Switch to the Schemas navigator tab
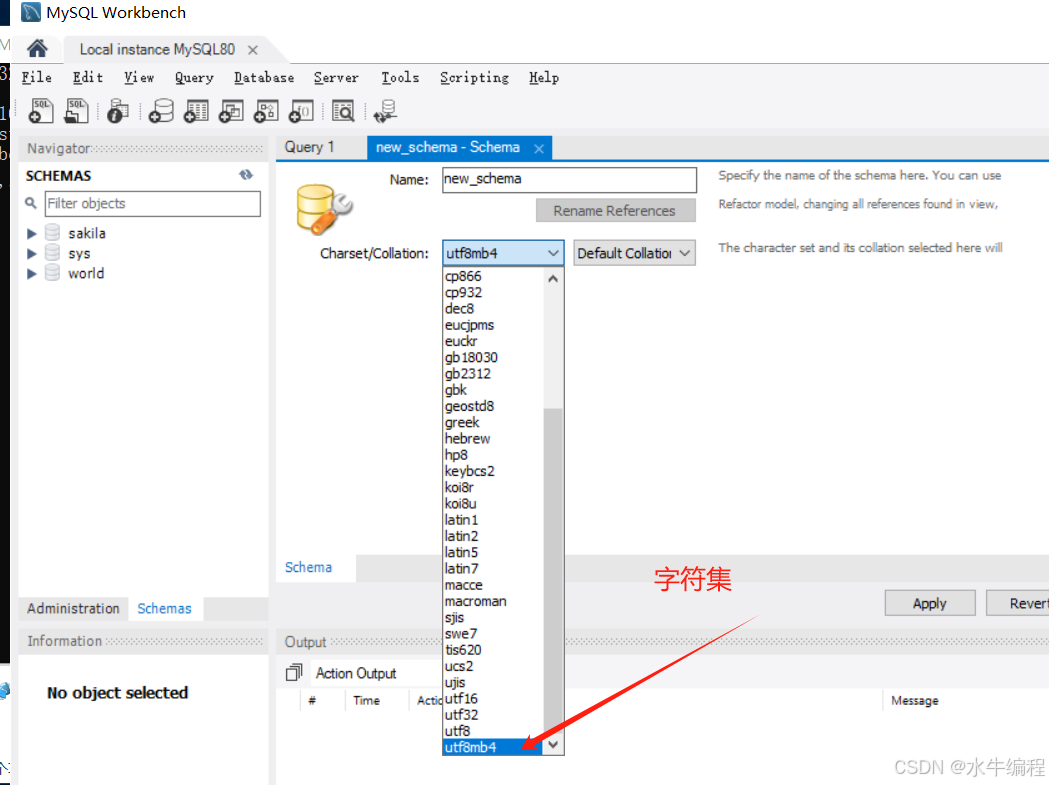 pos(165,608)
